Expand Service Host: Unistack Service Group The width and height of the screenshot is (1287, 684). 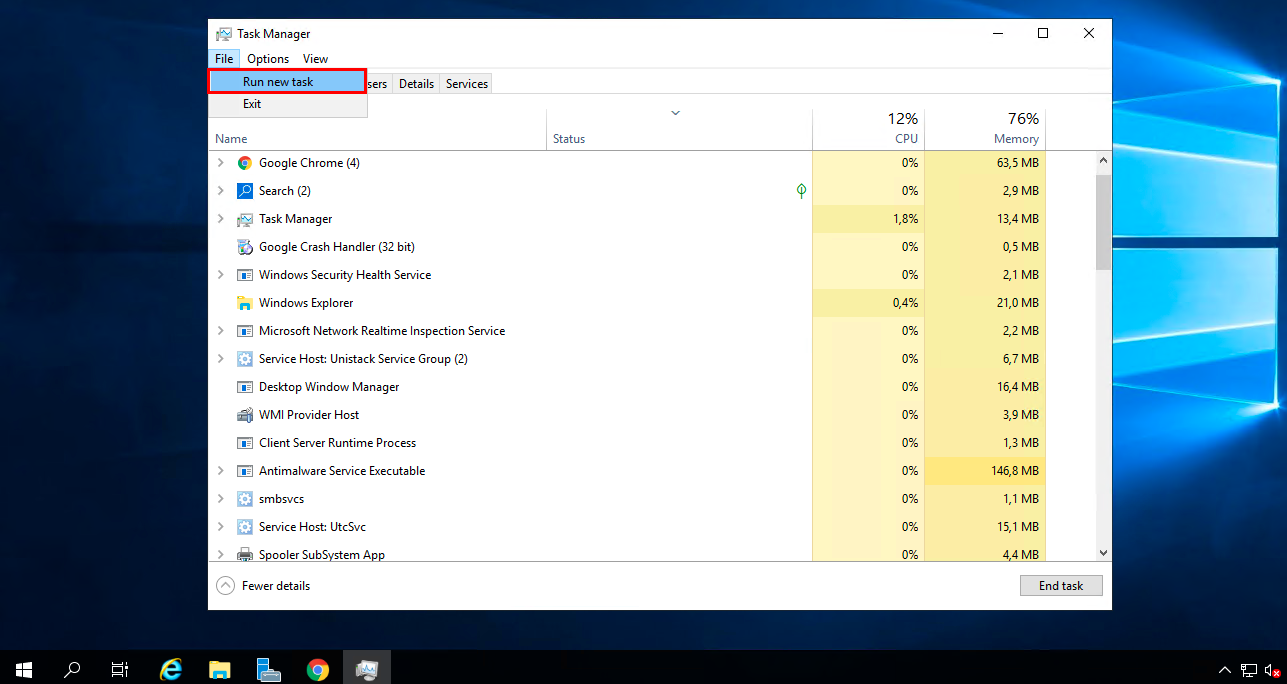tap(221, 359)
